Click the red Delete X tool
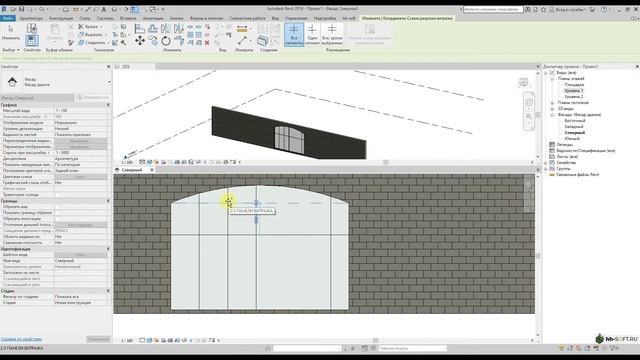 click(207, 42)
